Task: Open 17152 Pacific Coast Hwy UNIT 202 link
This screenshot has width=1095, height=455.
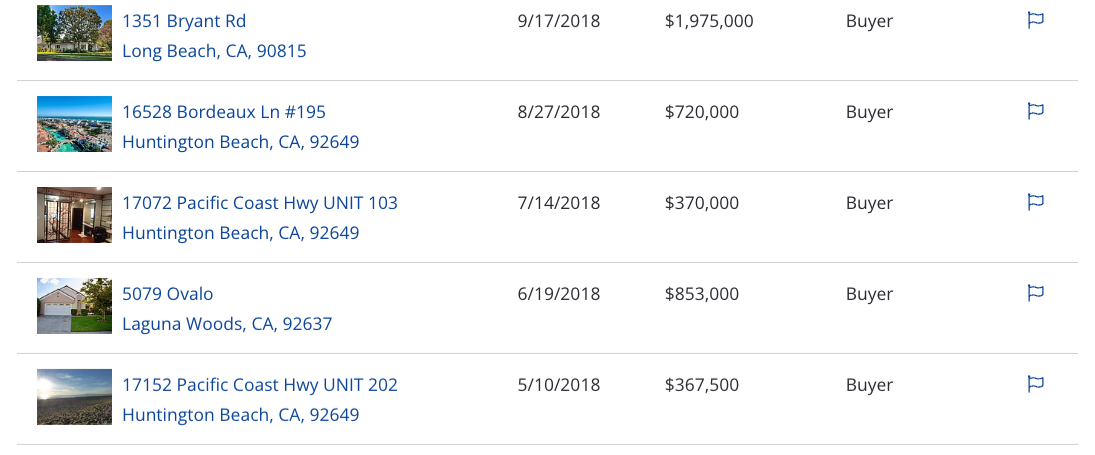Action: coord(260,385)
